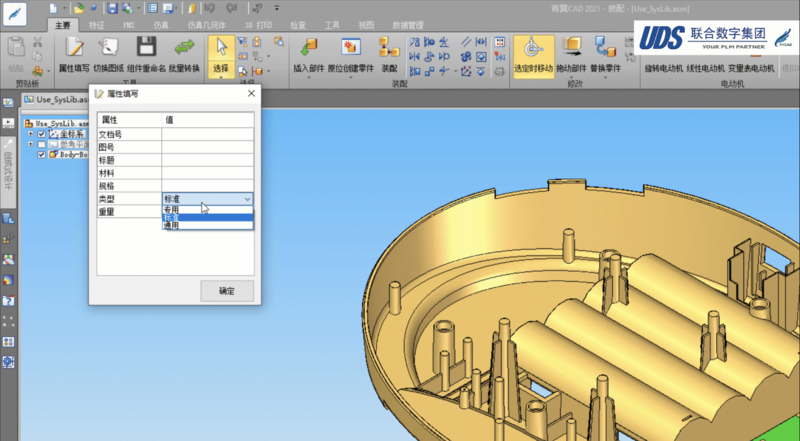This screenshot has height=441, width=800.
Task: Click the Cut scissors icon in 剪贴板 group
Action: pos(37,42)
